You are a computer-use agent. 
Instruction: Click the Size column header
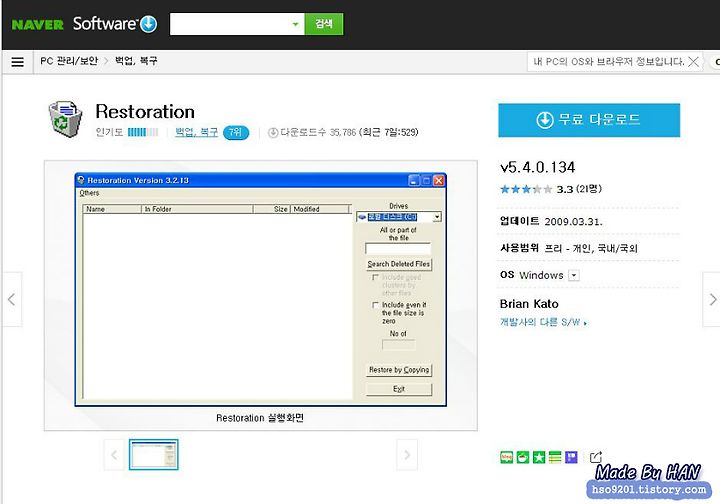tap(271, 209)
